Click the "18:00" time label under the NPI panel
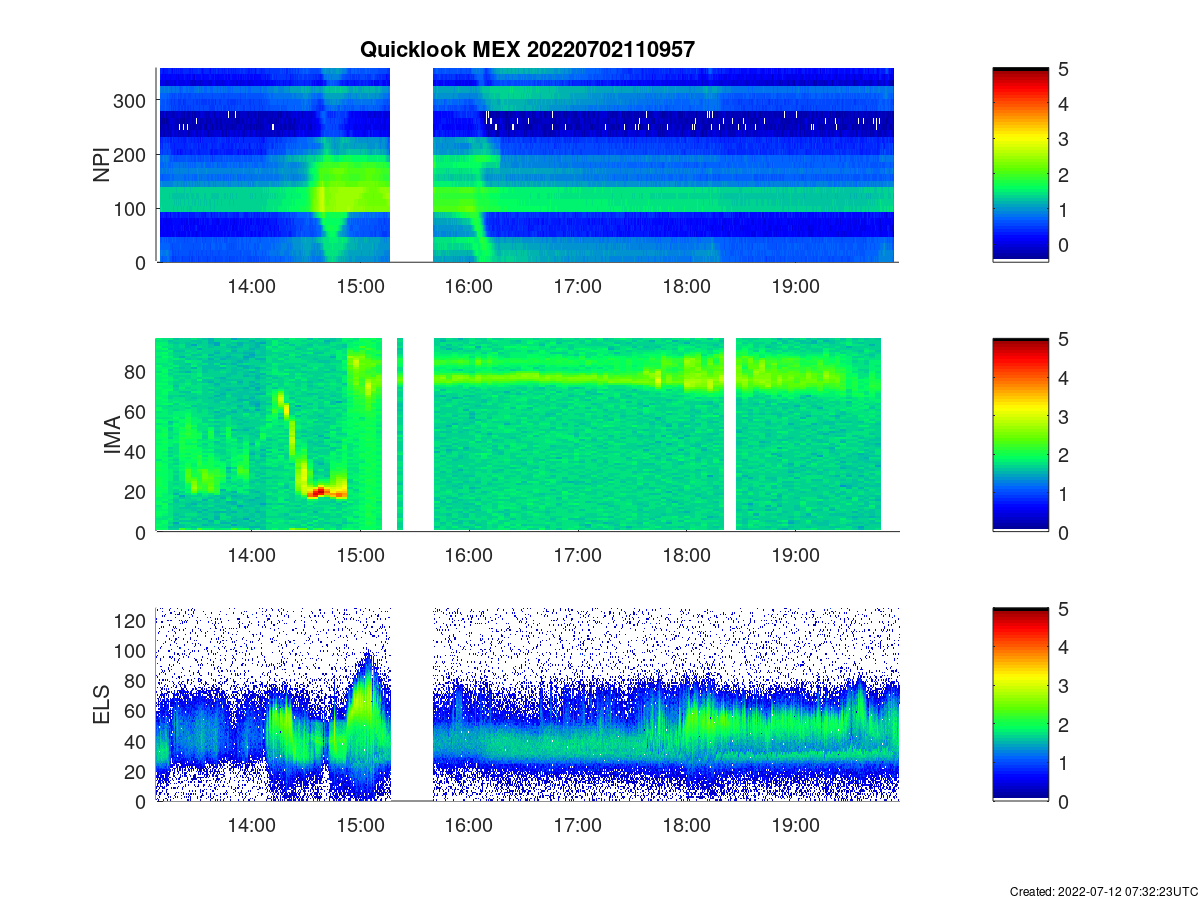This screenshot has height=900, width=1200. (x=686, y=286)
